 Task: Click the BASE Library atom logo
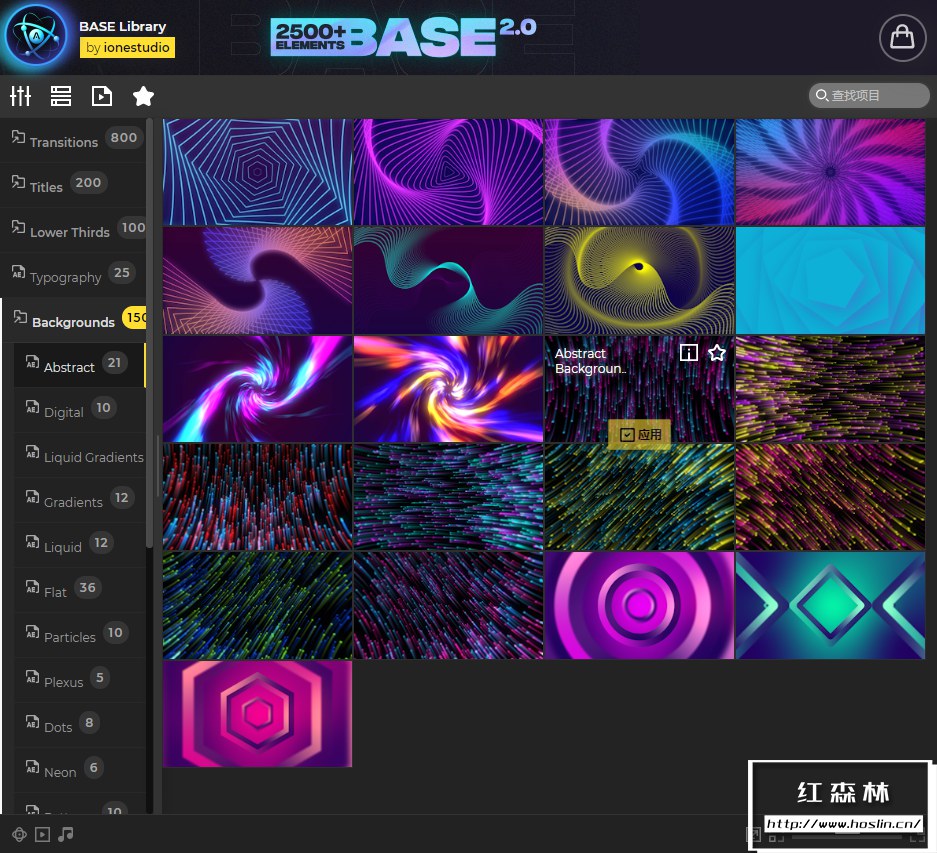36,36
